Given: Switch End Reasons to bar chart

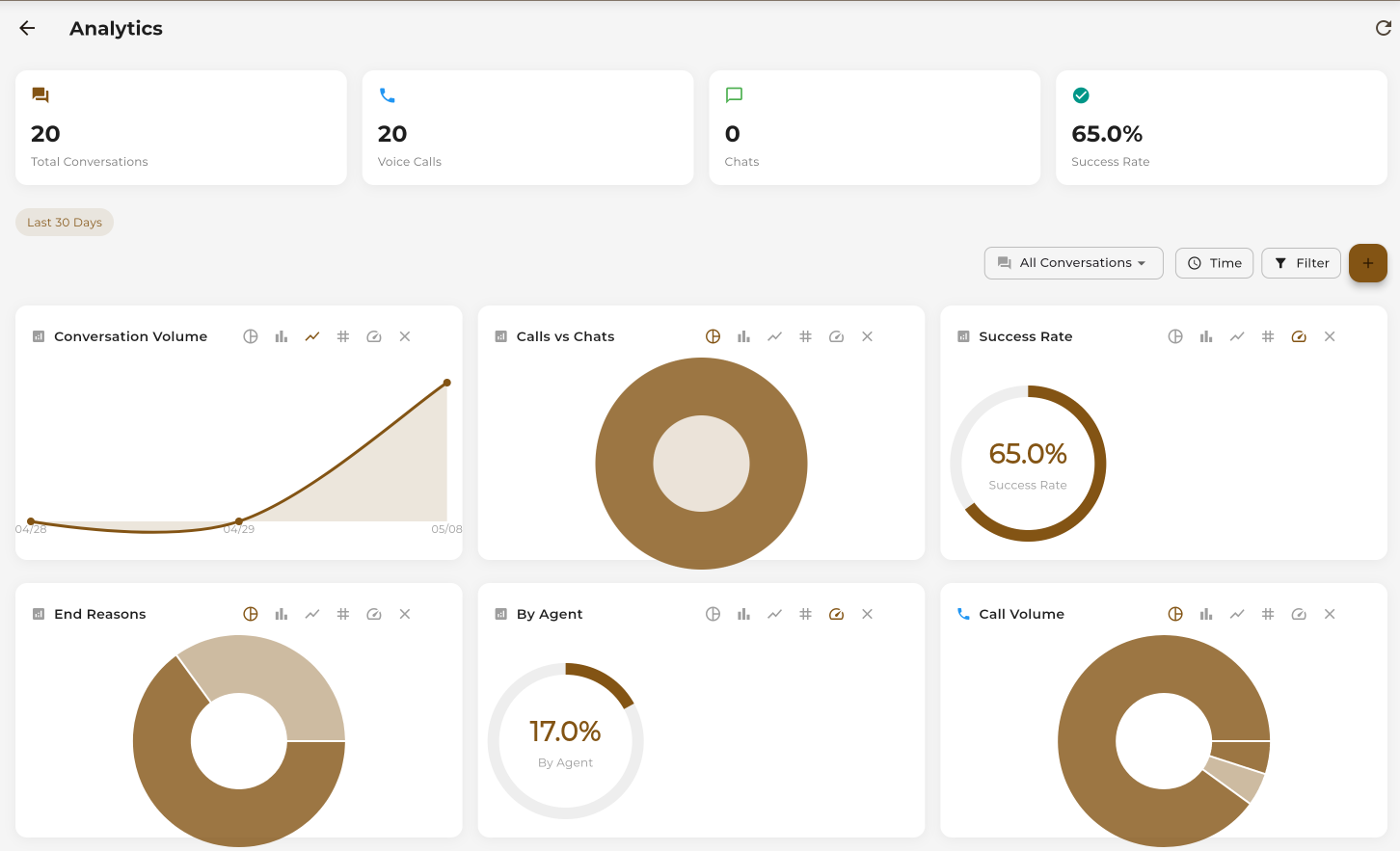Looking at the screenshot, I should (282, 614).
